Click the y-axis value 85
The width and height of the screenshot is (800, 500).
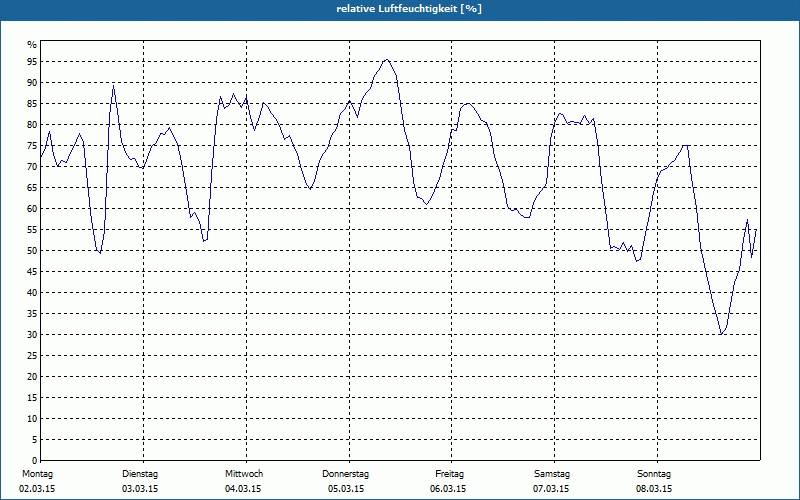(32, 104)
